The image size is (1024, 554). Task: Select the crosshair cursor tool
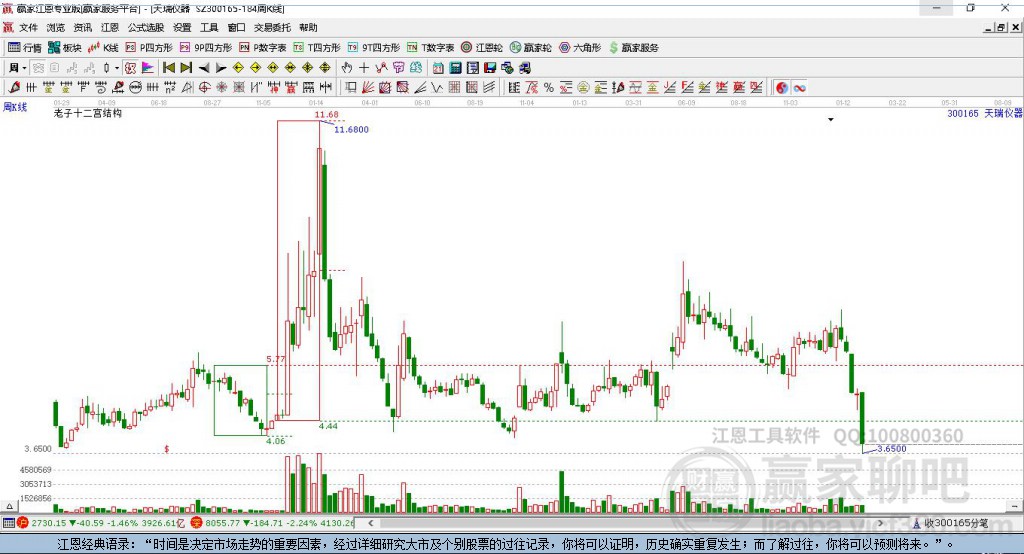tap(365, 68)
